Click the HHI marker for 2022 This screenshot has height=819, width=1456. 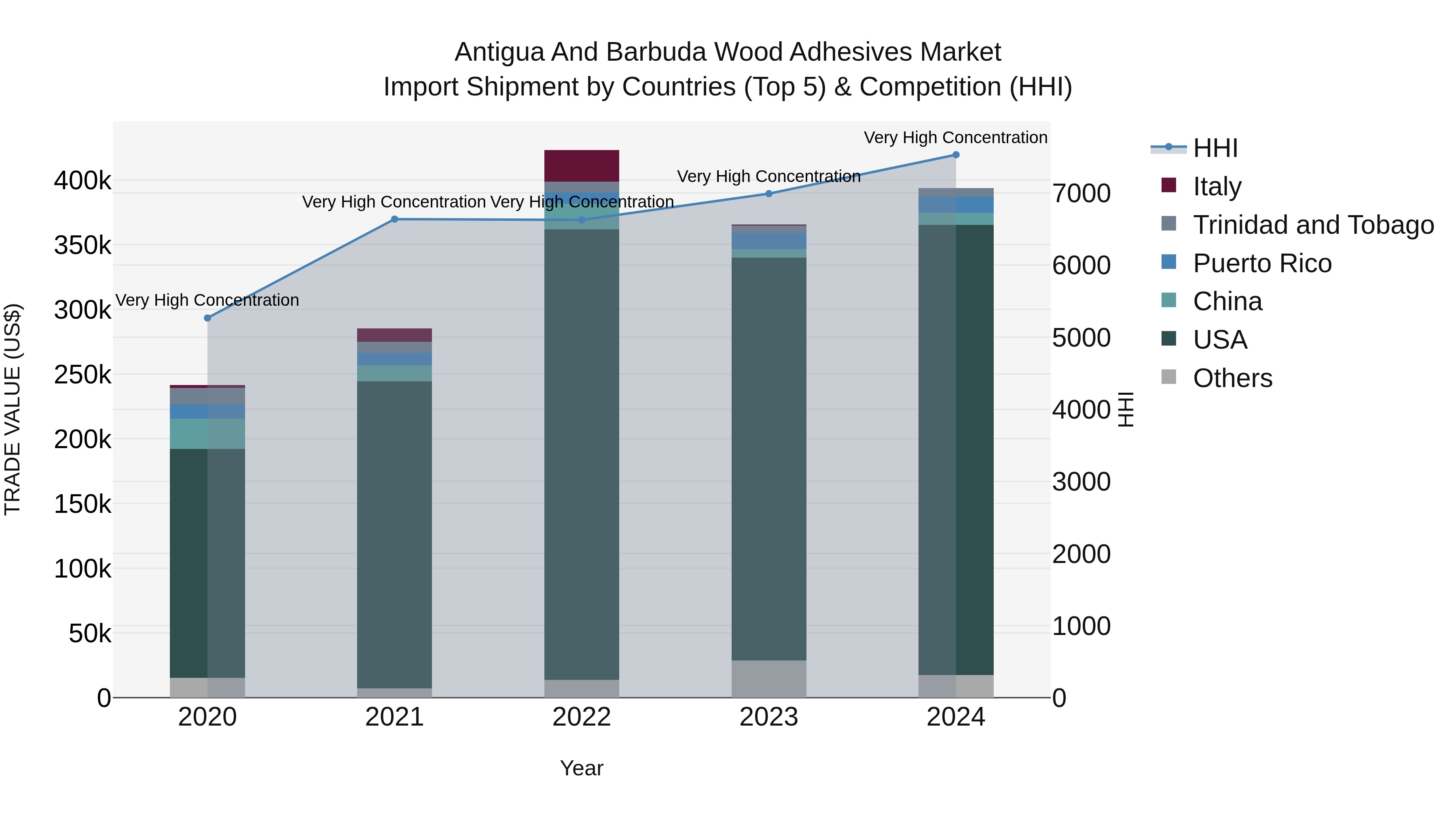click(582, 220)
